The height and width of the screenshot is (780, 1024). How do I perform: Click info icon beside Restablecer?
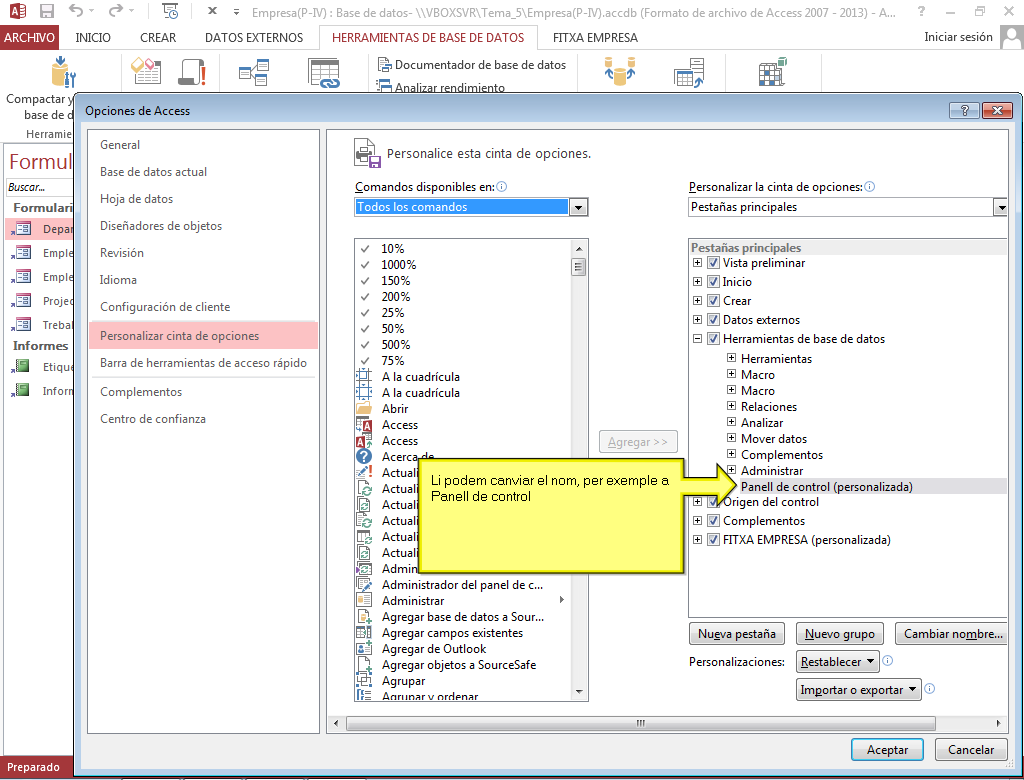[888, 661]
